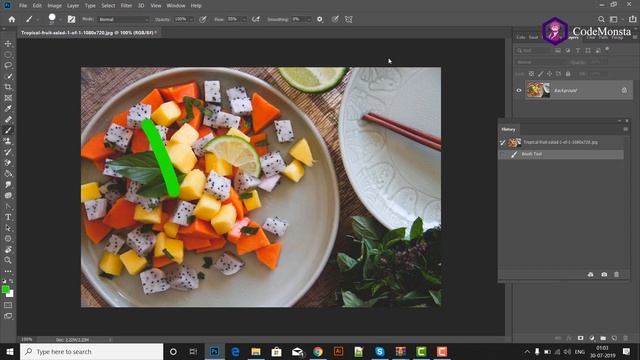Image resolution: width=640 pixels, height=360 pixels.
Task: Open the Flow value dropdown arrow
Action: (x=244, y=19)
